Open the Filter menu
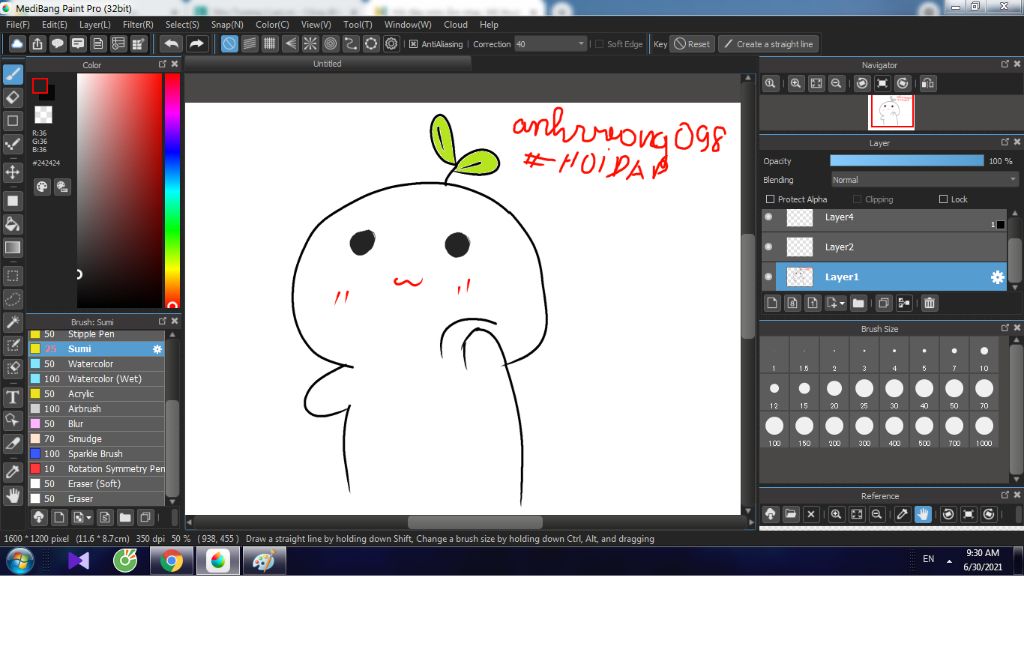1024x661 pixels. pos(138,25)
